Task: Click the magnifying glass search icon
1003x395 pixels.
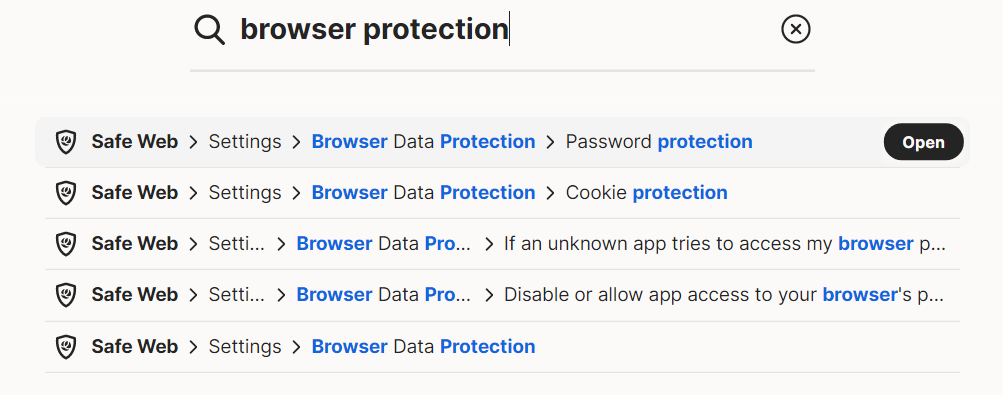Action: click(210, 30)
